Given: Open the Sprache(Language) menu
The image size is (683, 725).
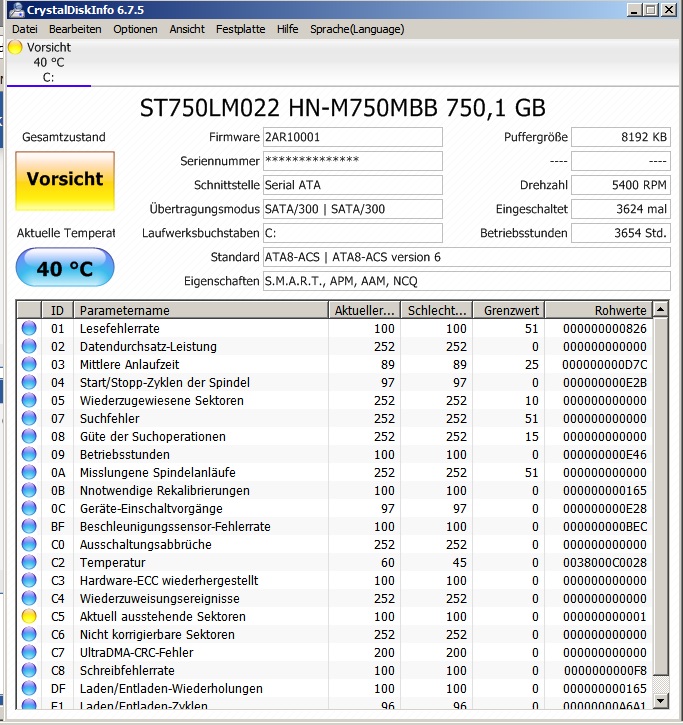Looking at the screenshot, I should pyautogui.click(x=357, y=29).
